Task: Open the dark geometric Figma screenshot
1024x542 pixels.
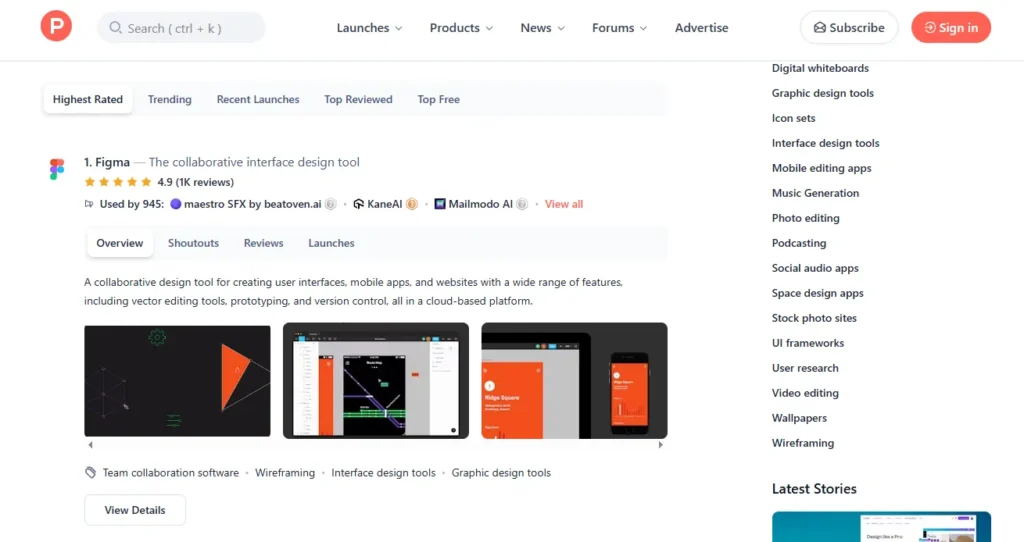Action: tap(177, 381)
